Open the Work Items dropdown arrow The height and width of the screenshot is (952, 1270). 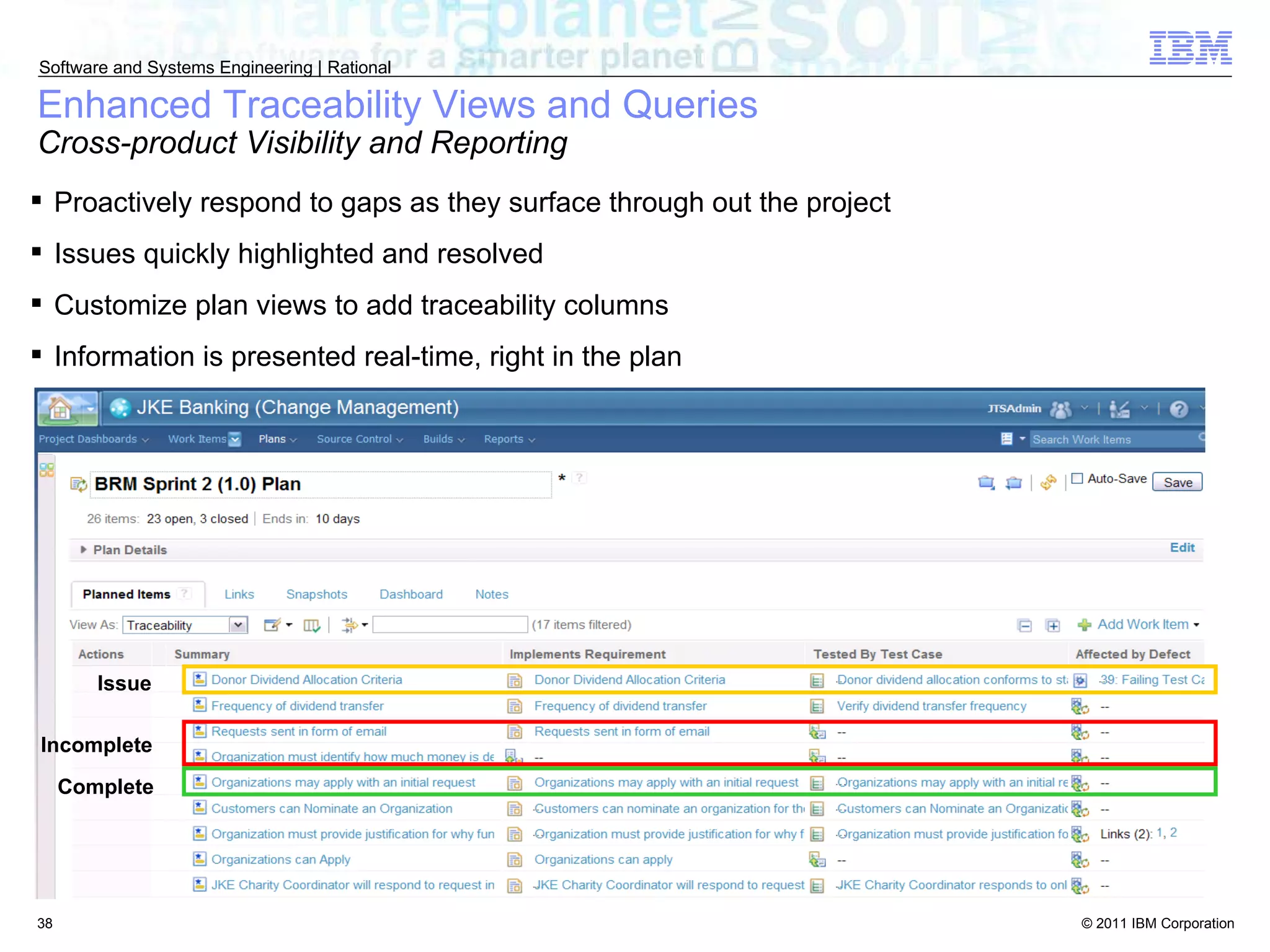click(234, 439)
